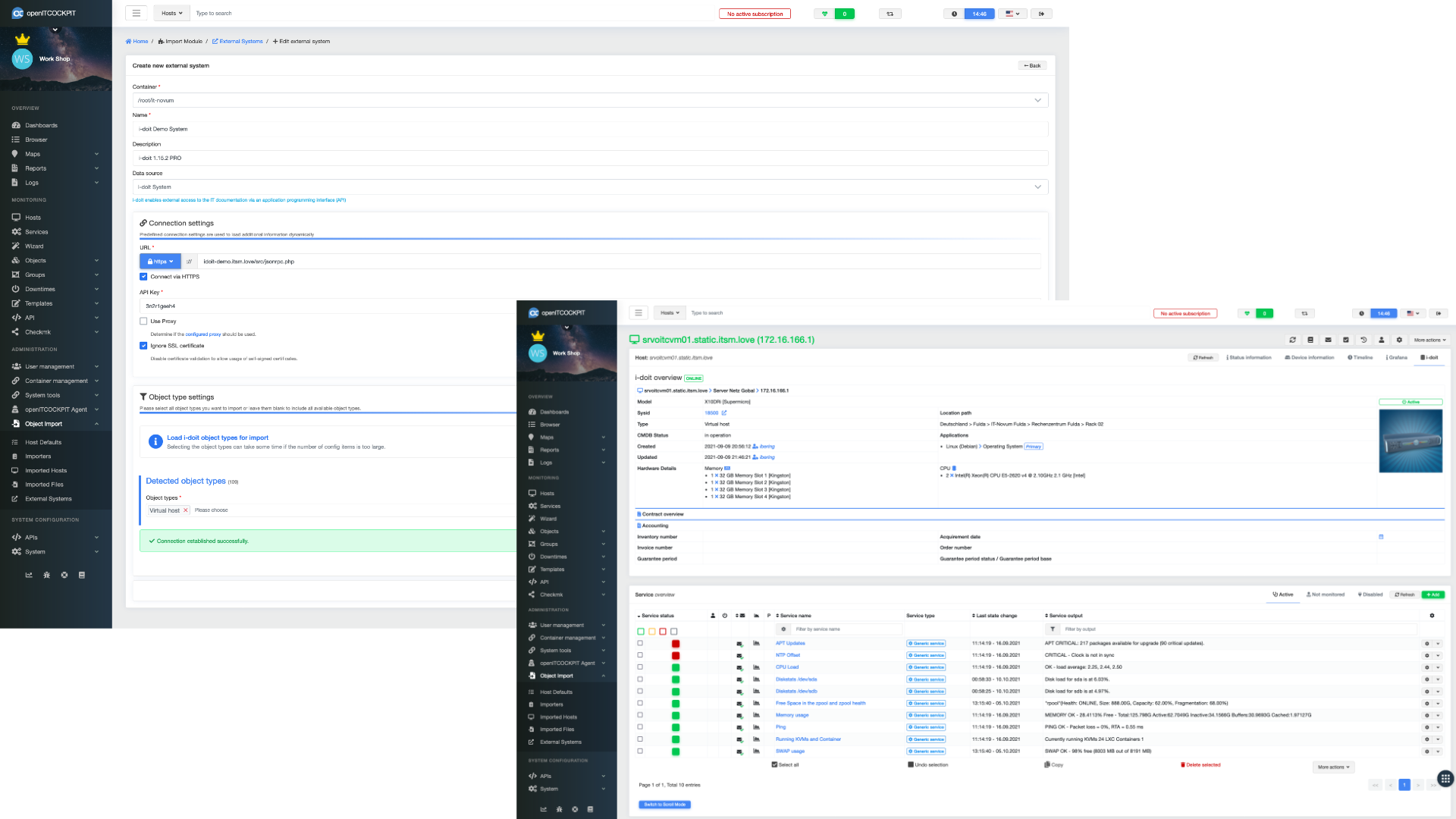Check the Select all checkbox below the service list

(774, 764)
